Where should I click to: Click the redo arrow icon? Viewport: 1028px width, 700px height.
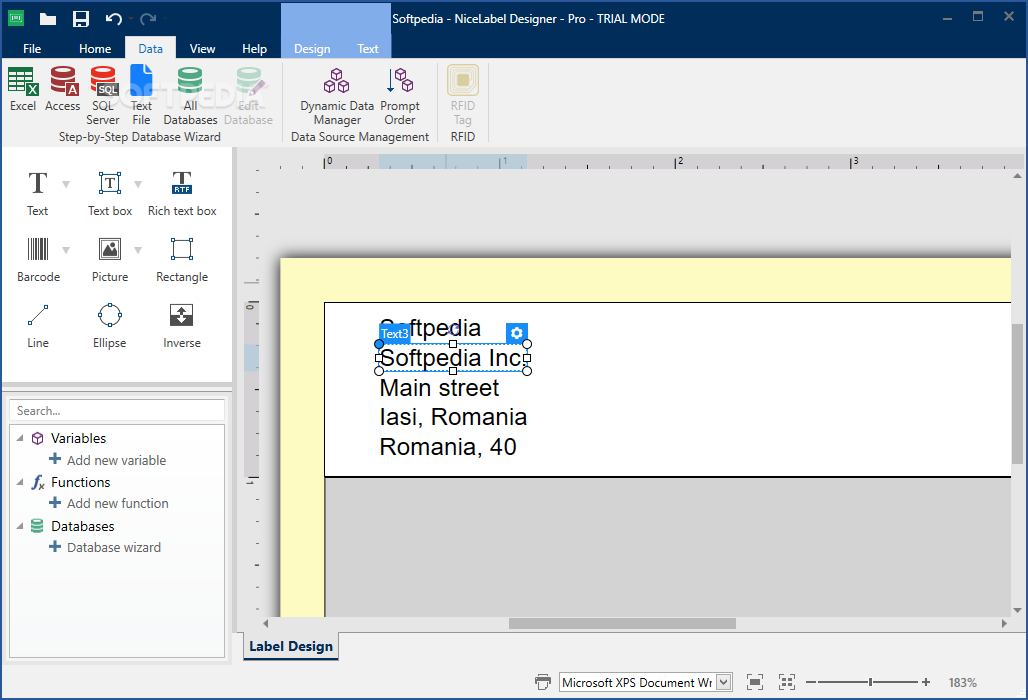coord(148,18)
